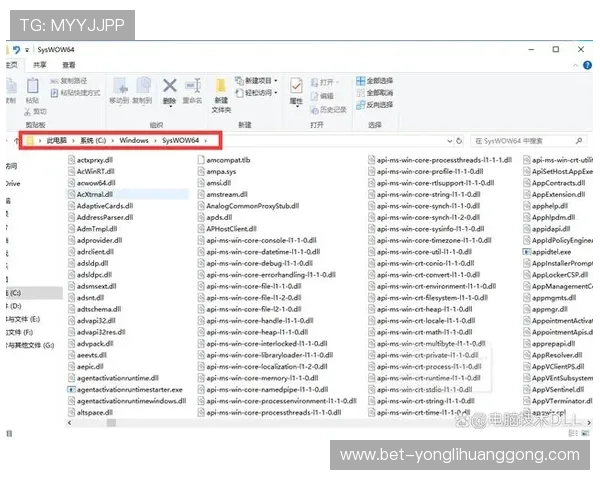Click SysWOW64 in the address breadcrumb
This screenshot has width=600, height=480.
point(180,140)
